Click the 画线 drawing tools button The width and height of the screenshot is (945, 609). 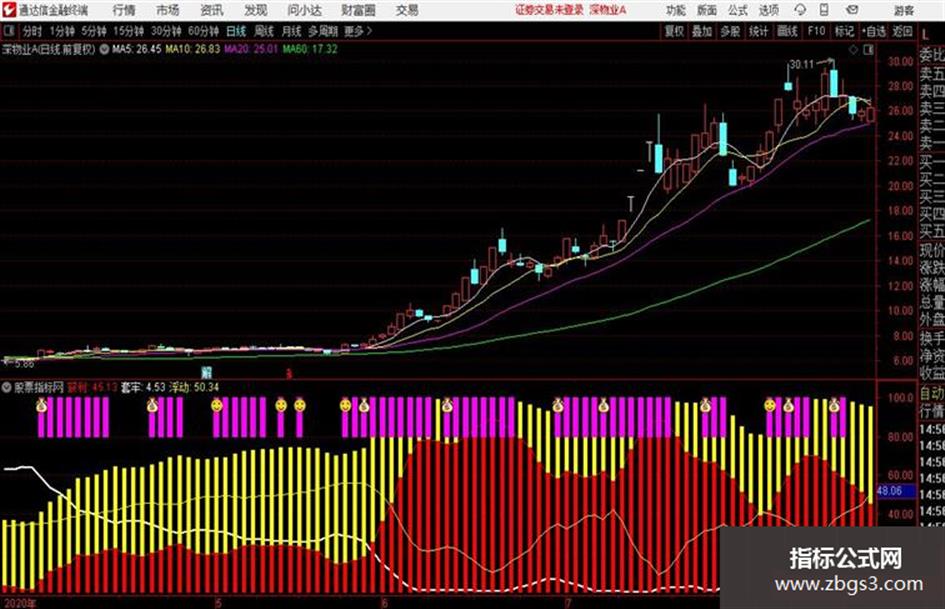tap(787, 31)
